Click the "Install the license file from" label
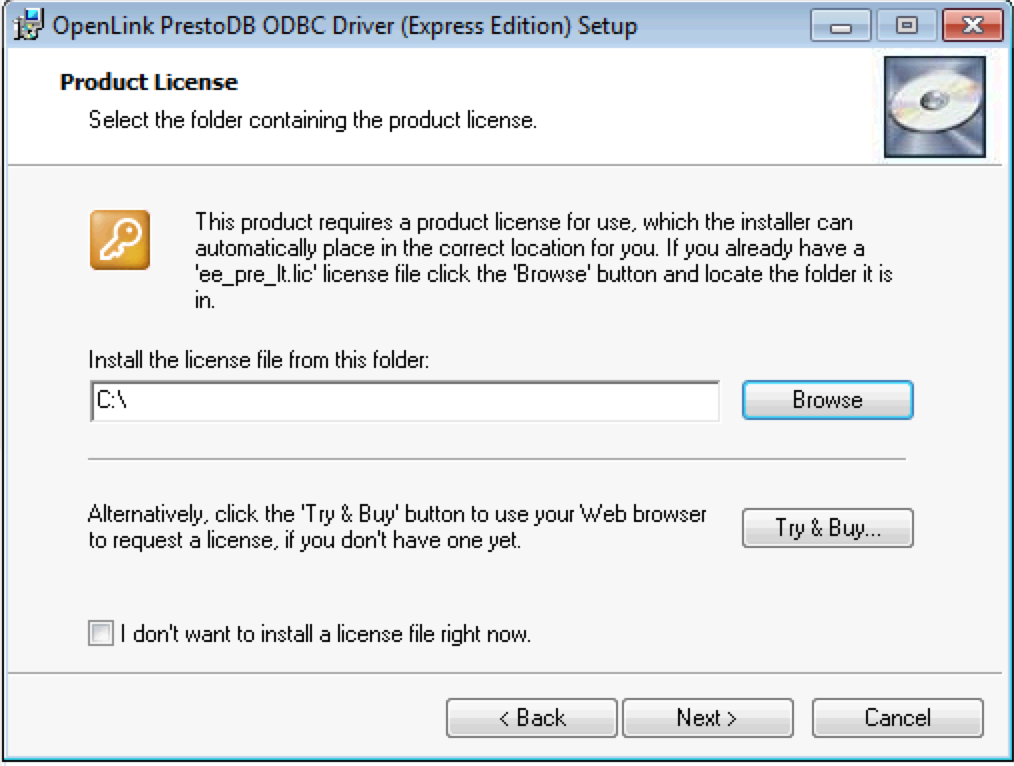 pyautogui.click(x=259, y=360)
